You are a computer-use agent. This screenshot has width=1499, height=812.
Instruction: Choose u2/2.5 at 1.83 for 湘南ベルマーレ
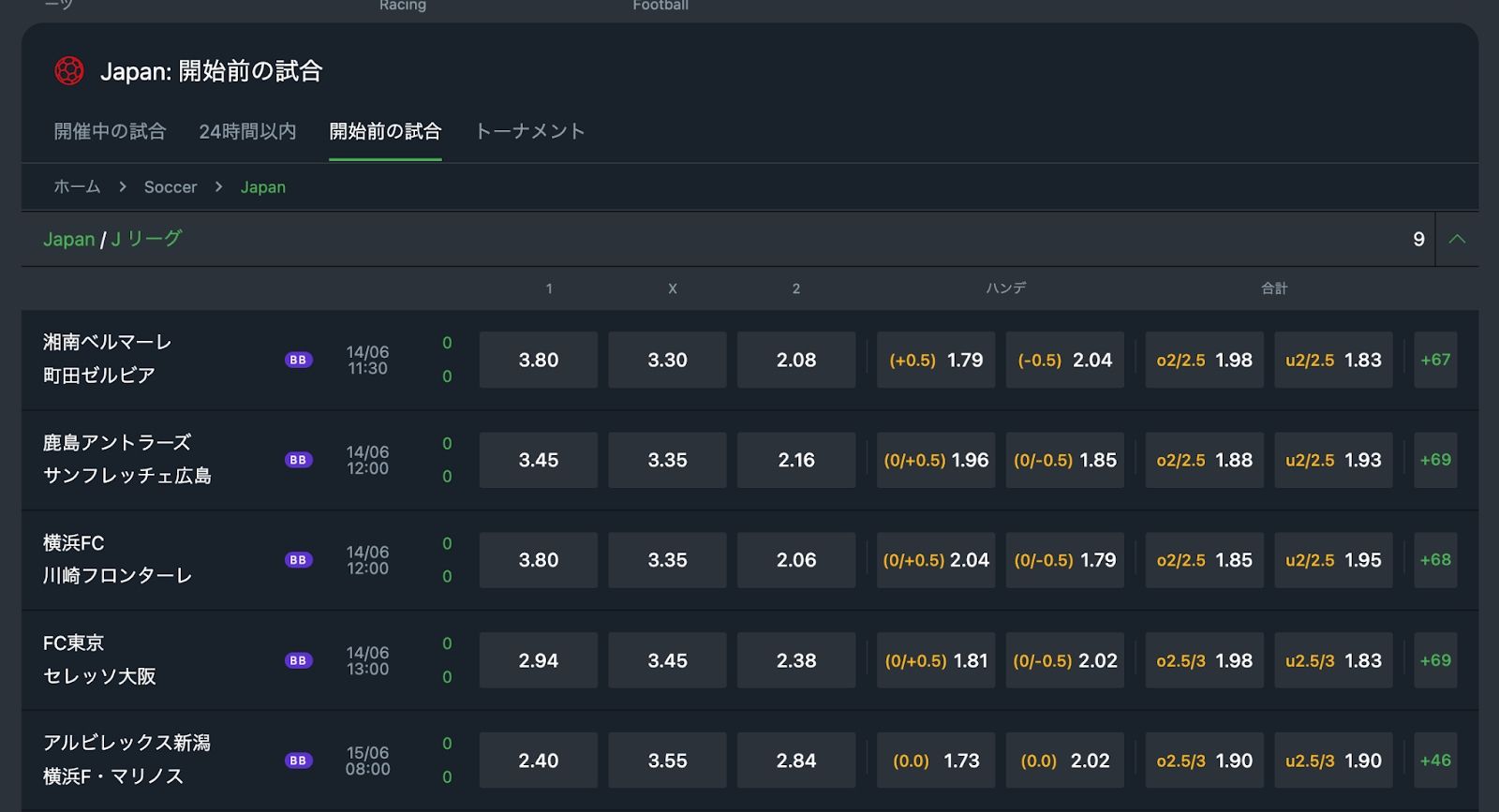1333,360
